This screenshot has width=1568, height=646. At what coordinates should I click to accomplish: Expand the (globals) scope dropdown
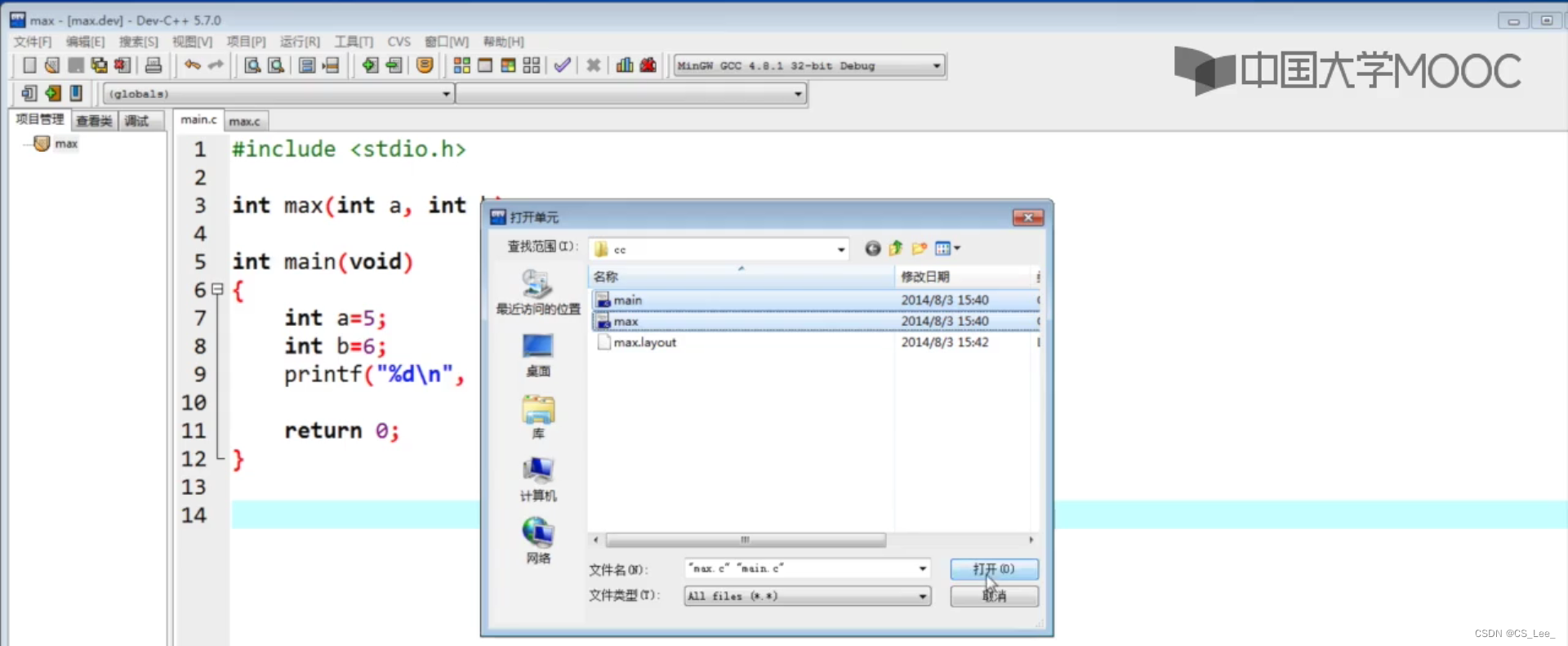point(446,94)
